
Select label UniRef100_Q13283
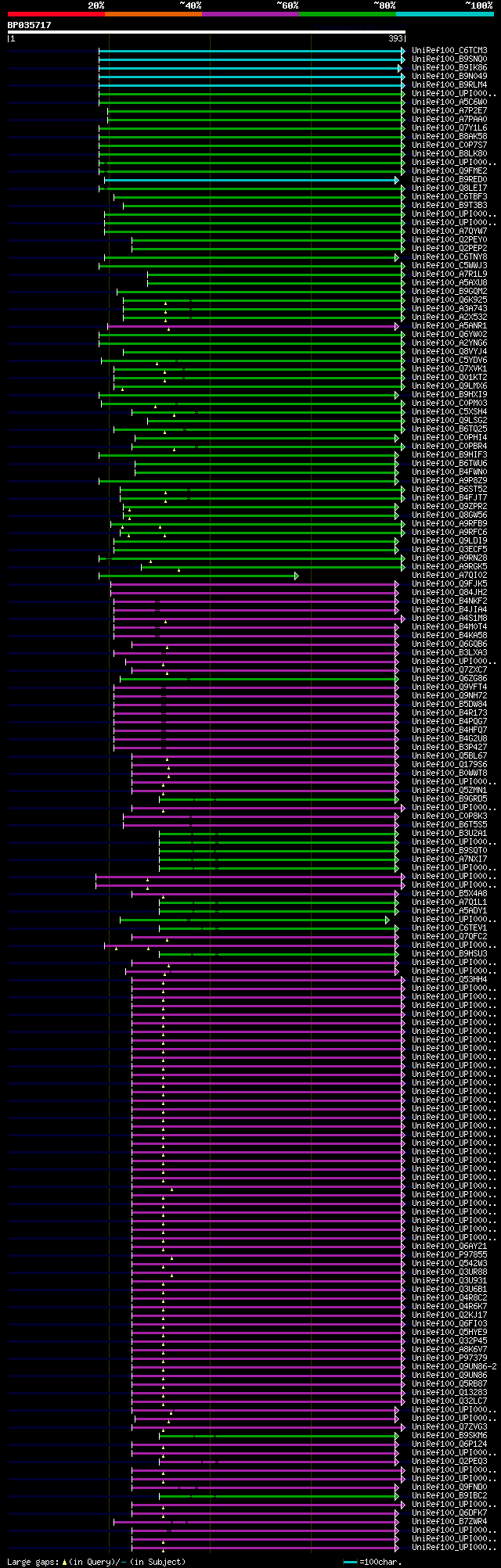point(449,1392)
